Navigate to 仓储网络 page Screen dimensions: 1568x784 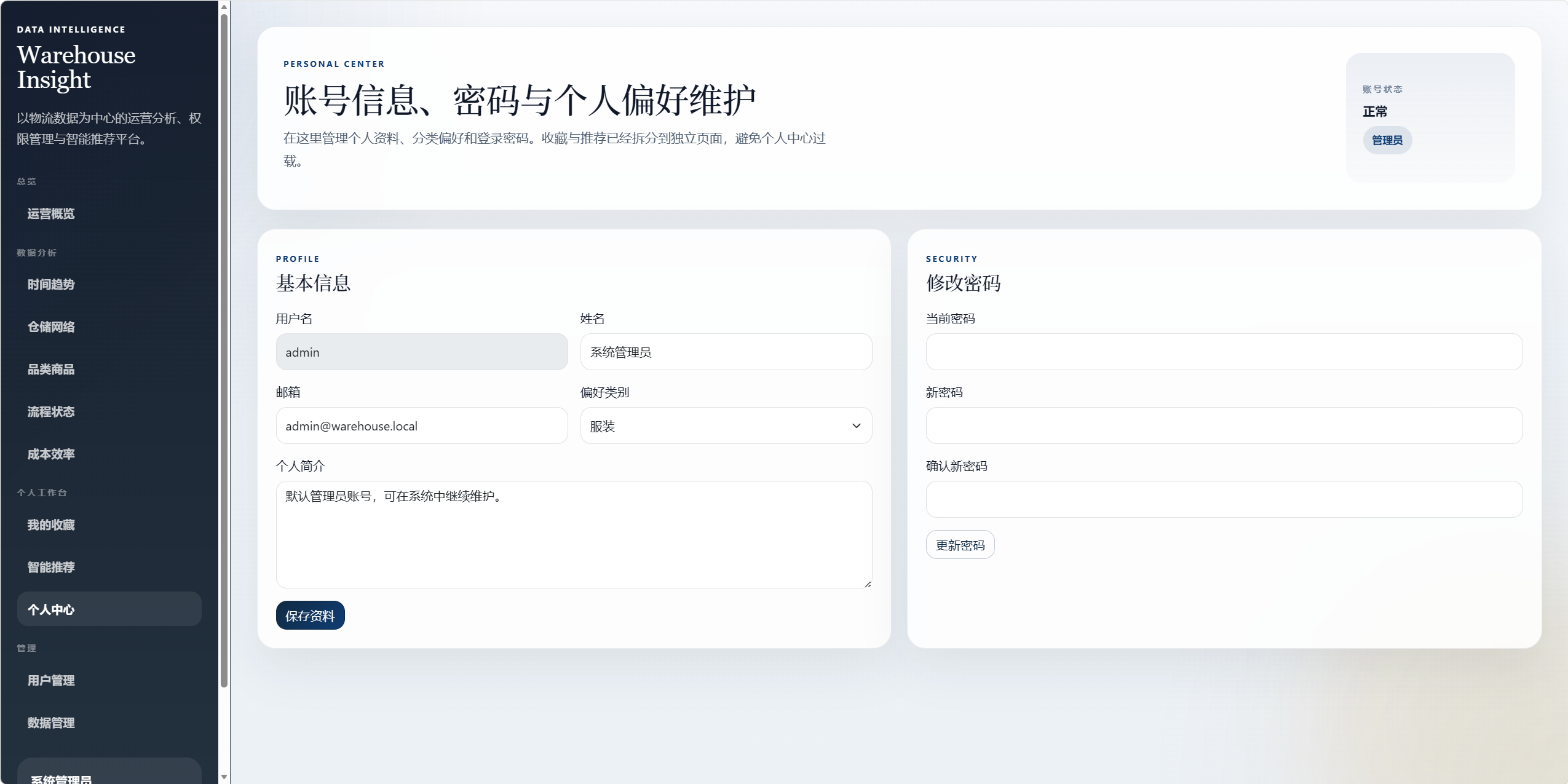(51, 327)
